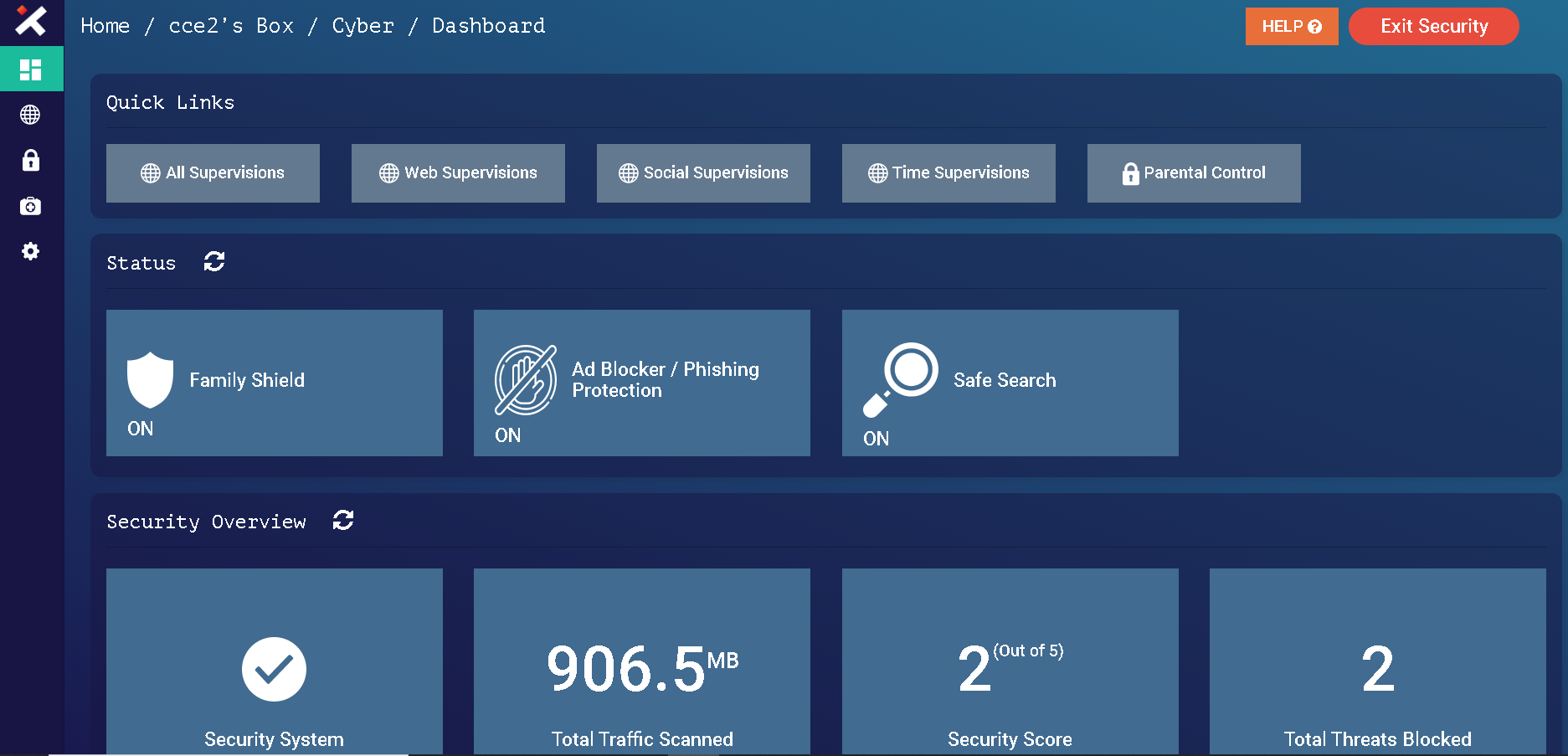
Task: Click Dashboard in the breadcrumb
Action: [x=488, y=26]
